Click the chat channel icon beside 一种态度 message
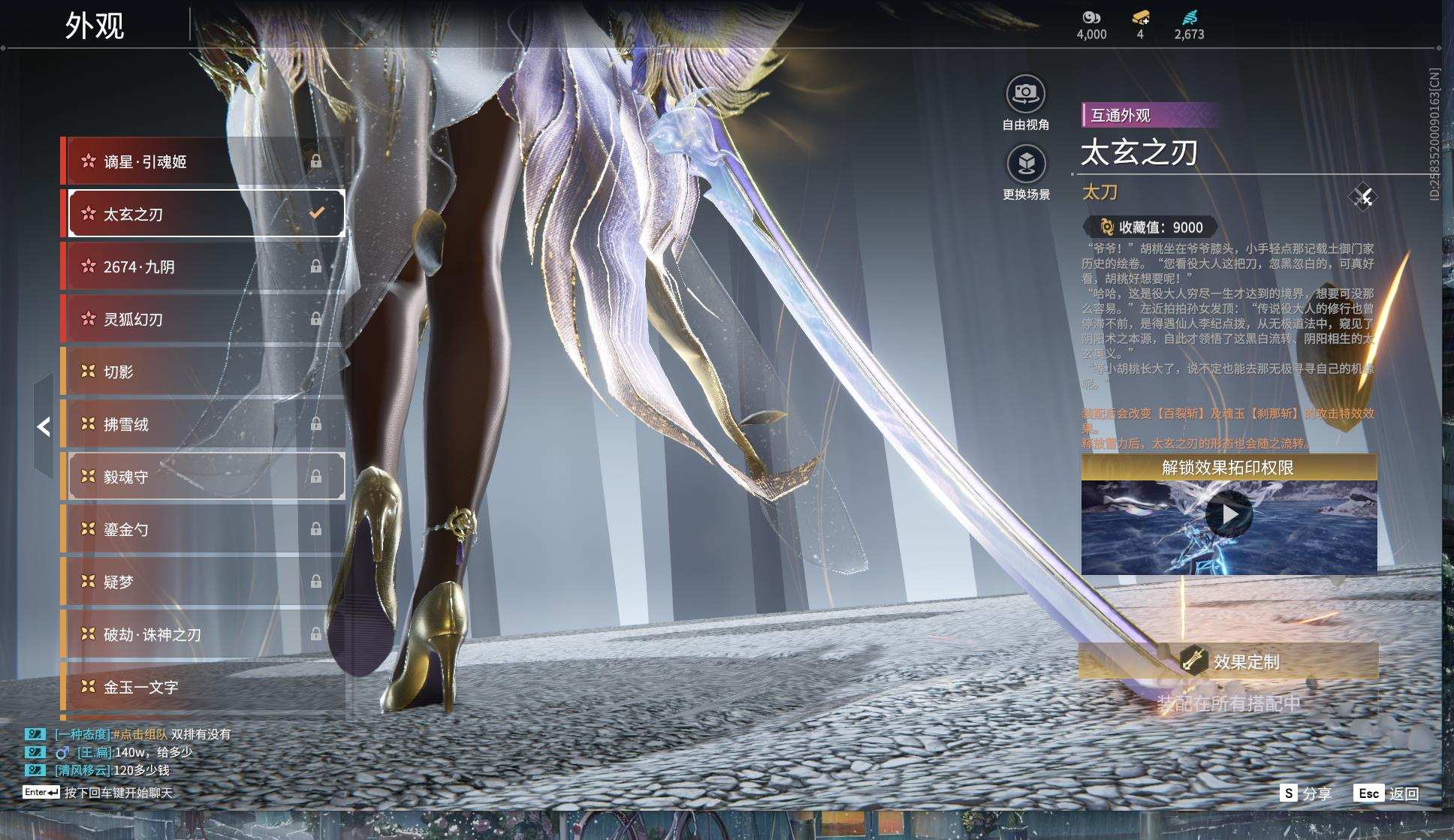Image resolution: width=1454 pixels, height=840 pixels. (35, 734)
